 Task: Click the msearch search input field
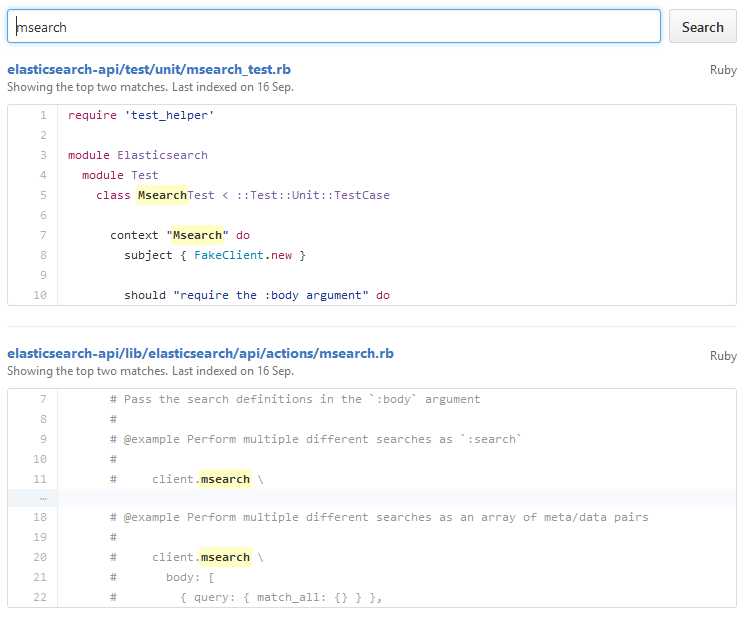click(x=334, y=26)
